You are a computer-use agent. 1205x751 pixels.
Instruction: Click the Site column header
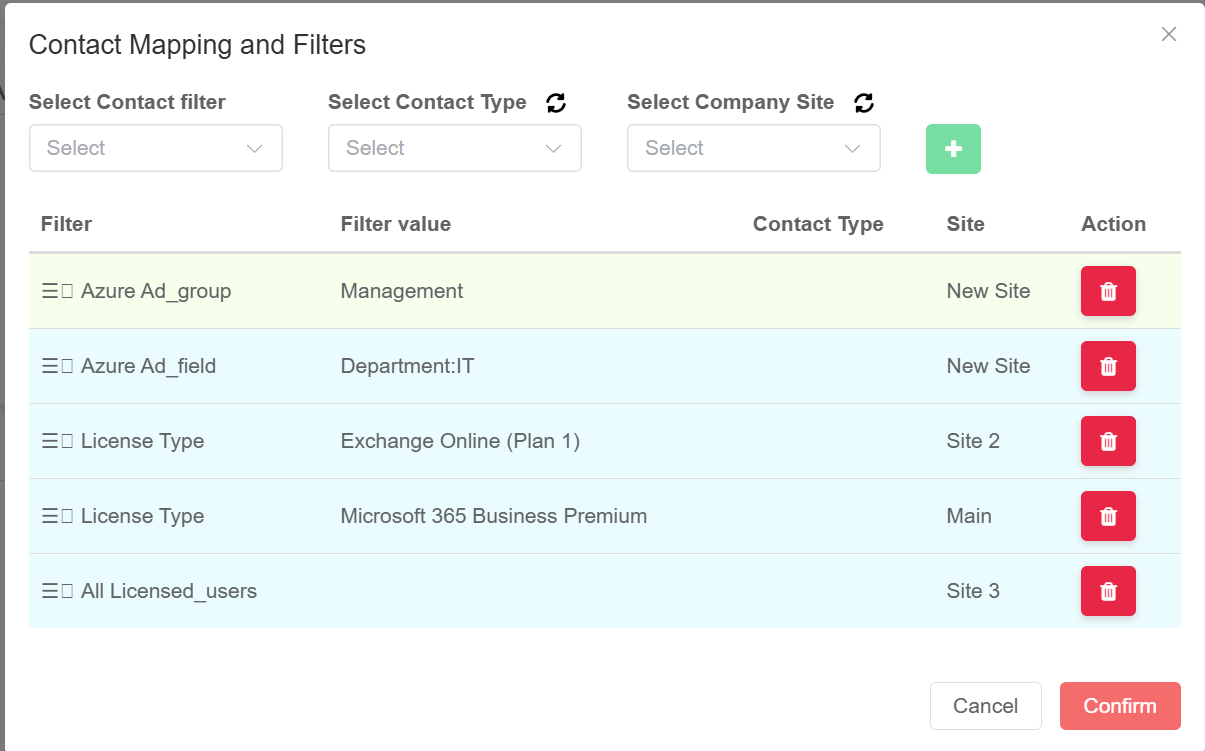[x=966, y=224]
